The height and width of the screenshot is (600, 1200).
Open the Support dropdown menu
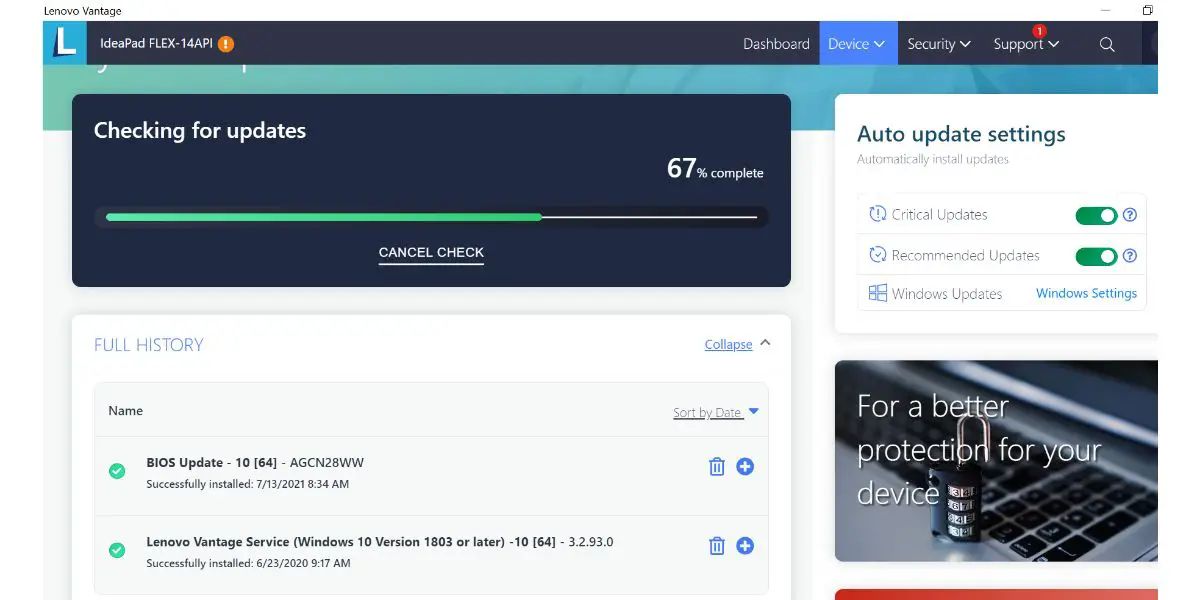1026,44
